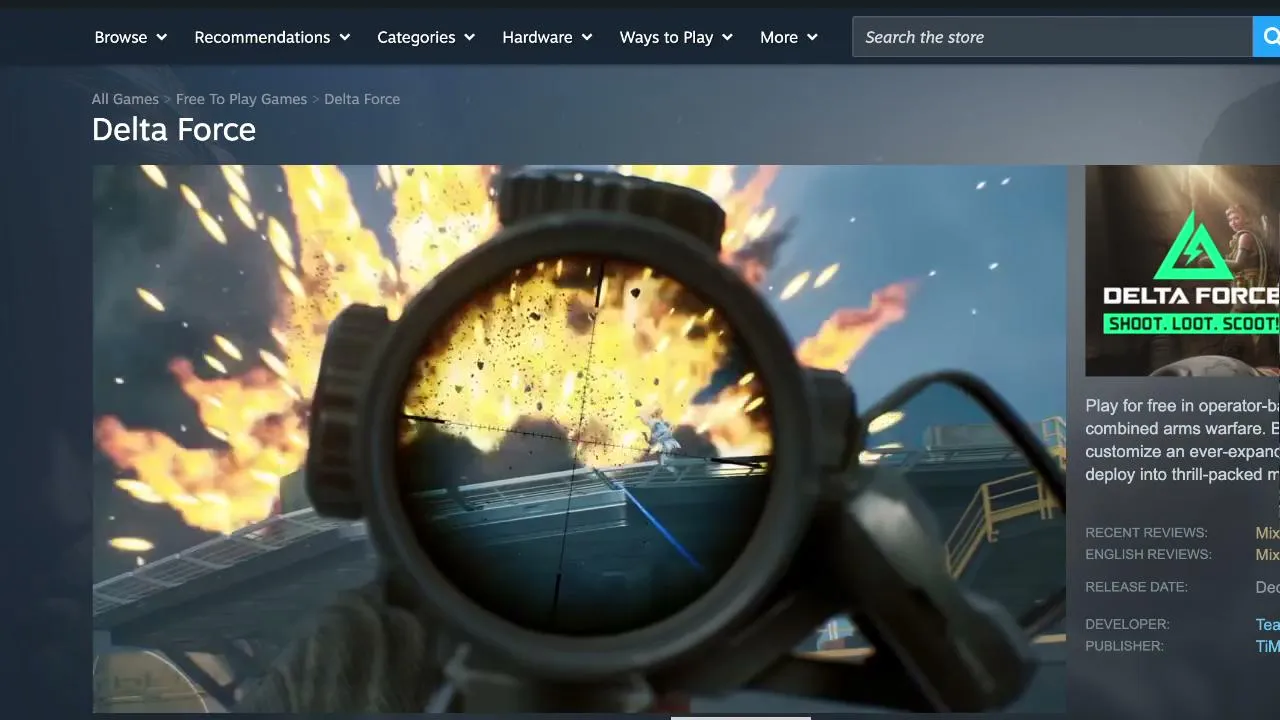The width and height of the screenshot is (1280, 720).
Task: Click the English Reviews label
Action: pos(1148,555)
